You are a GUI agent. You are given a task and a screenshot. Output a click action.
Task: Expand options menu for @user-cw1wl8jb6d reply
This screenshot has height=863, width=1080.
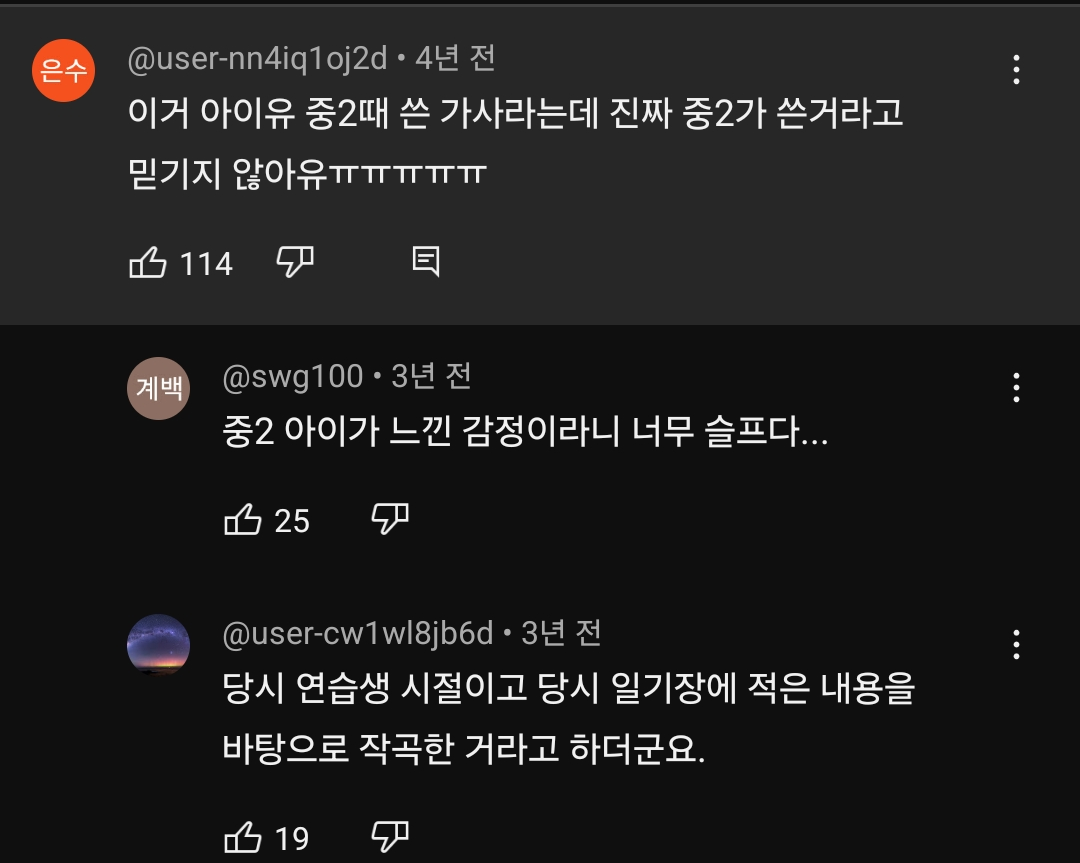click(x=1016, y=645)
